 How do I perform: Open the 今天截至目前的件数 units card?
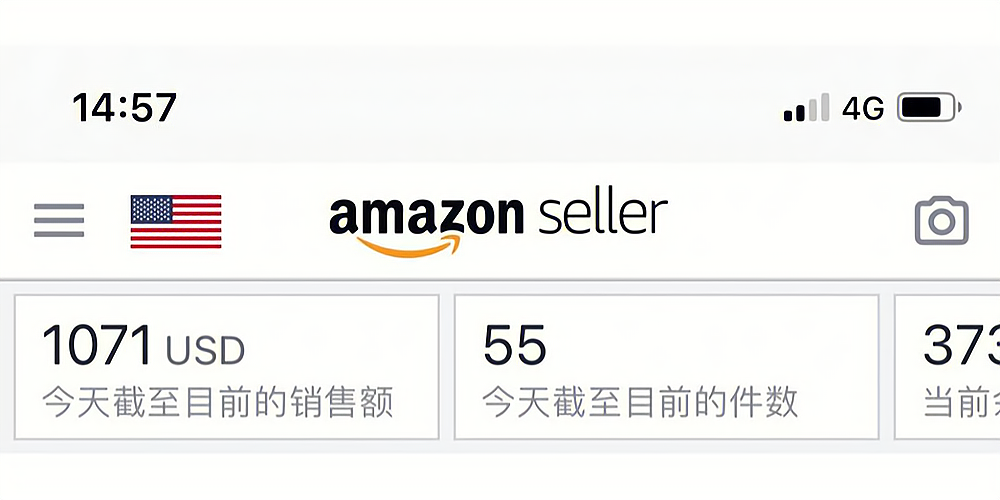pos(666,367)
